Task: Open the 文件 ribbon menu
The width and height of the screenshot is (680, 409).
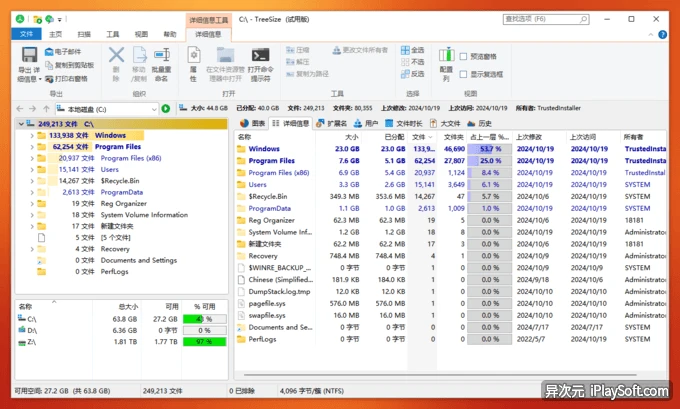Action: tap(26, 34)
